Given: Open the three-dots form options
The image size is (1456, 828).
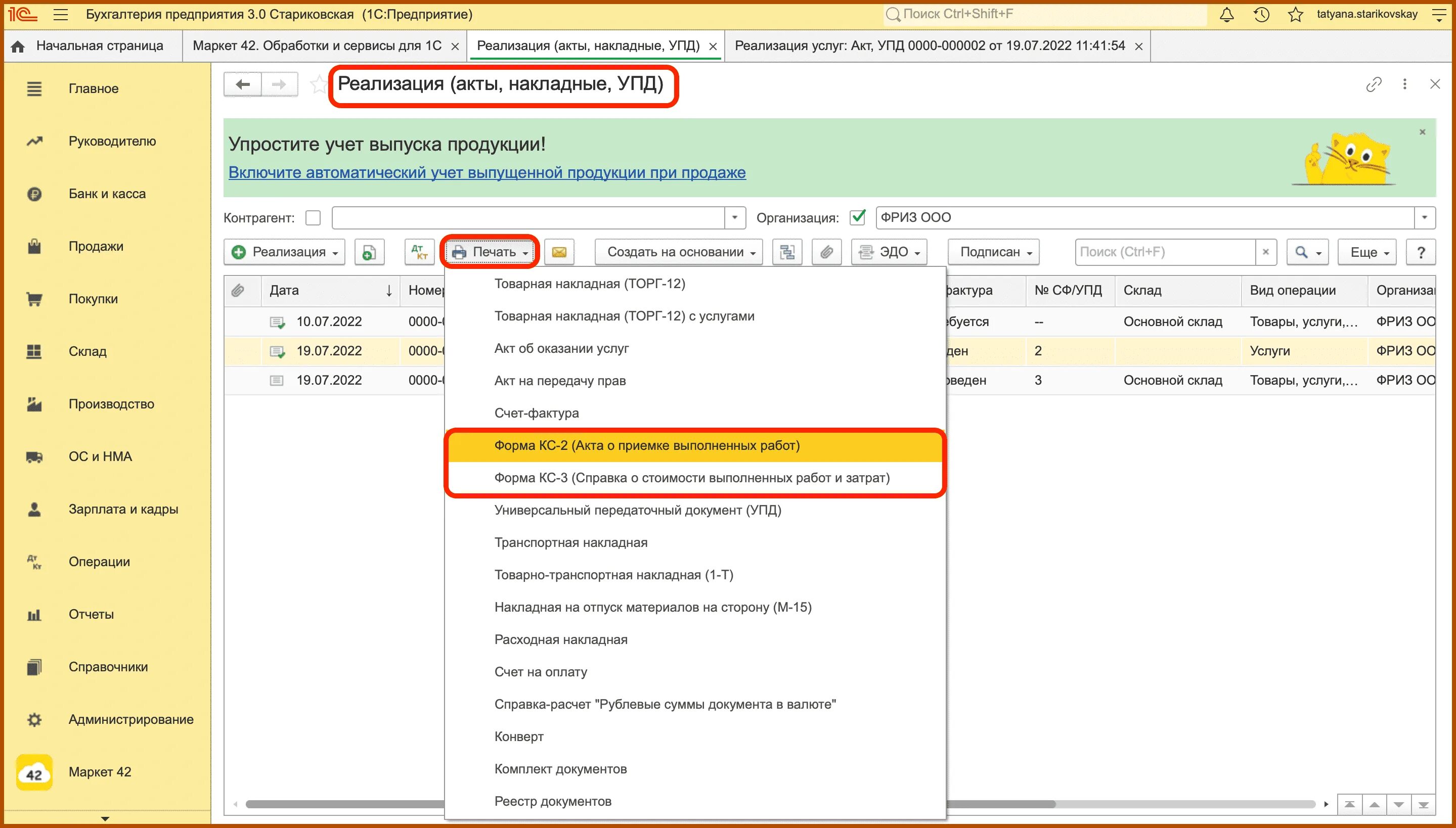Looking at the screenshot, I should click(1405, 84).
